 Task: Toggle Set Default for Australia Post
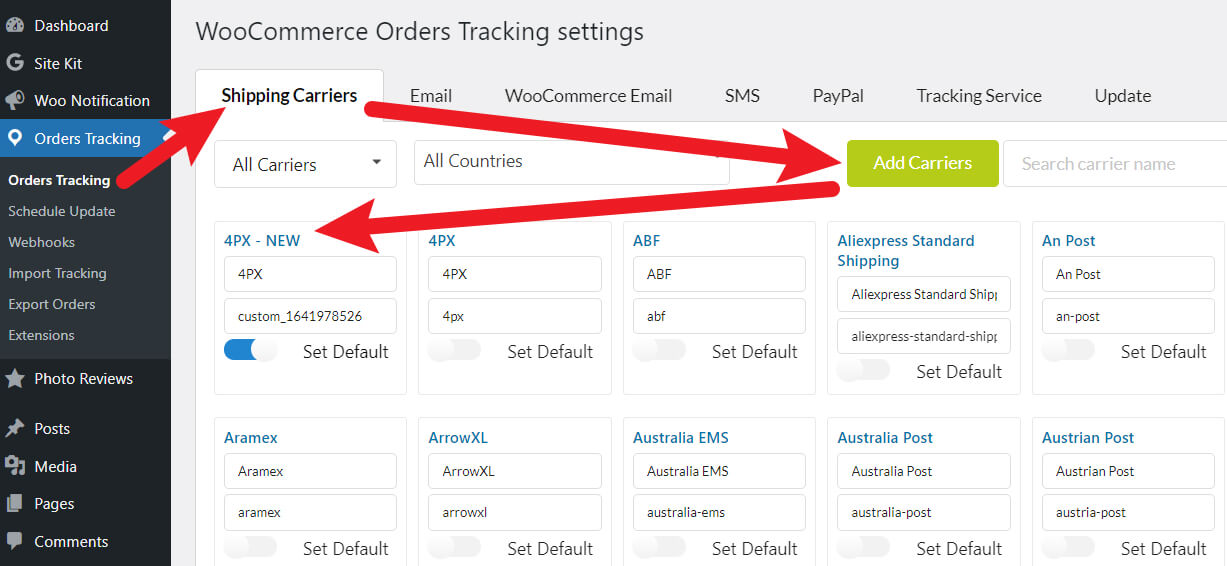864,547
